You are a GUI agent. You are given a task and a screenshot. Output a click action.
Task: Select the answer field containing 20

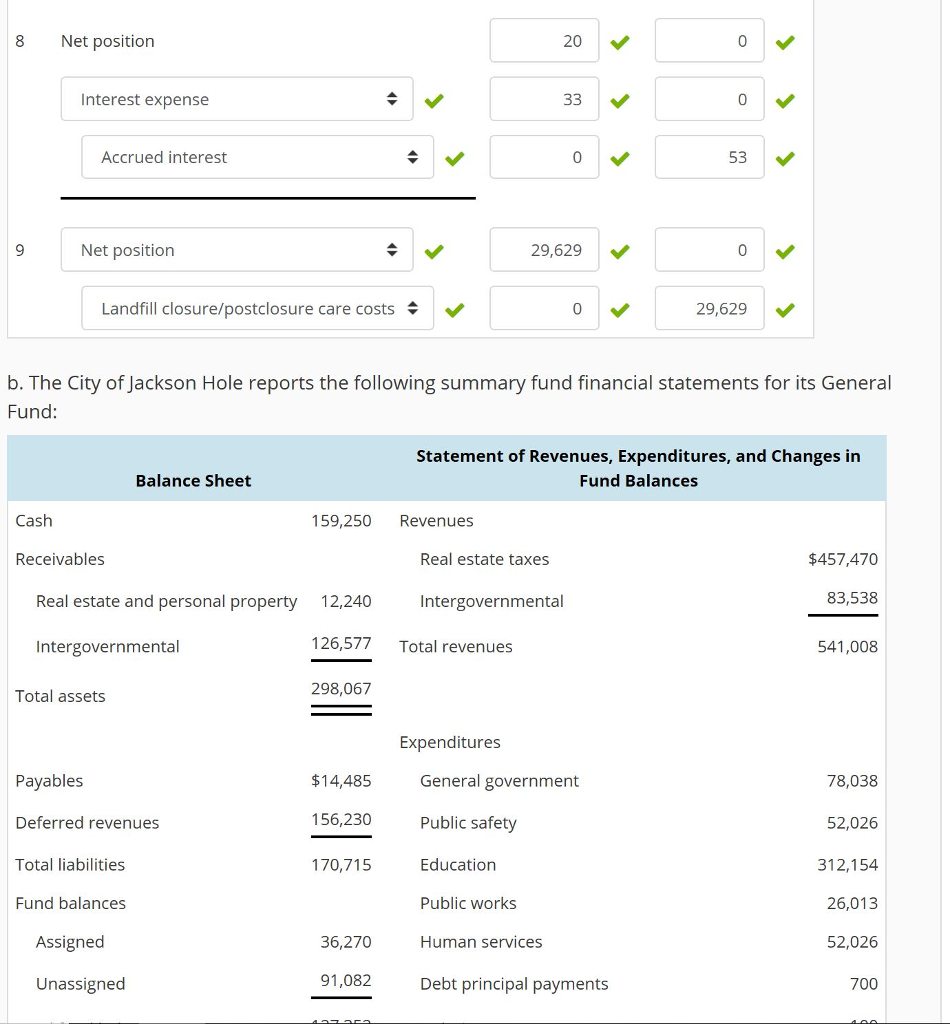click(544, 41)
